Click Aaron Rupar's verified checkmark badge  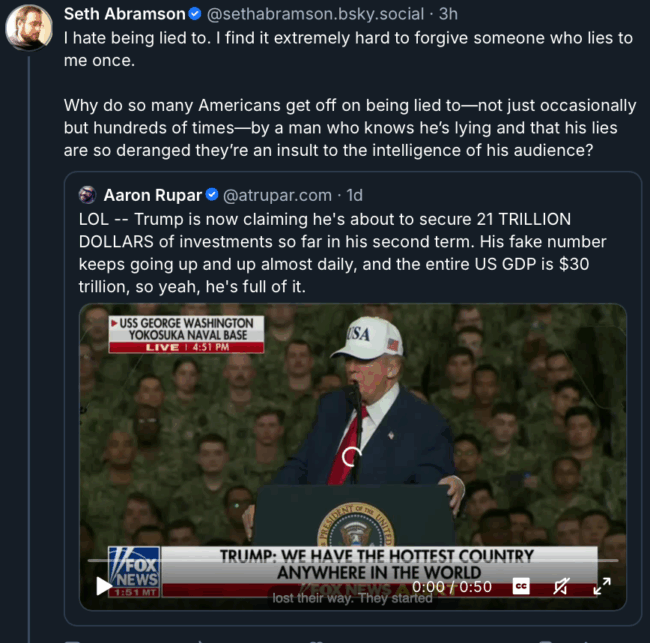tap(212, 194)
